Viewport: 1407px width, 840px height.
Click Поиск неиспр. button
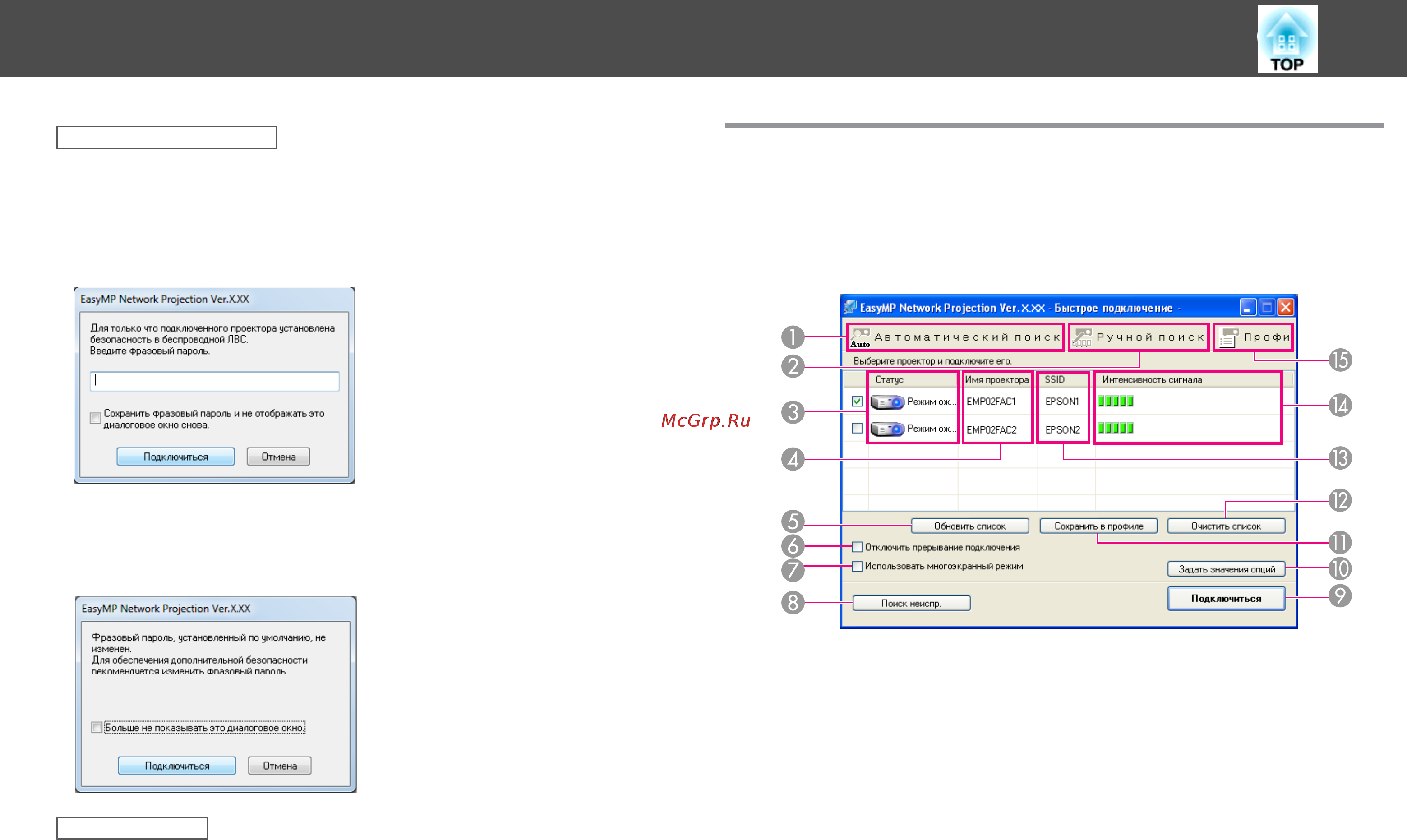(x=911, y=604)
